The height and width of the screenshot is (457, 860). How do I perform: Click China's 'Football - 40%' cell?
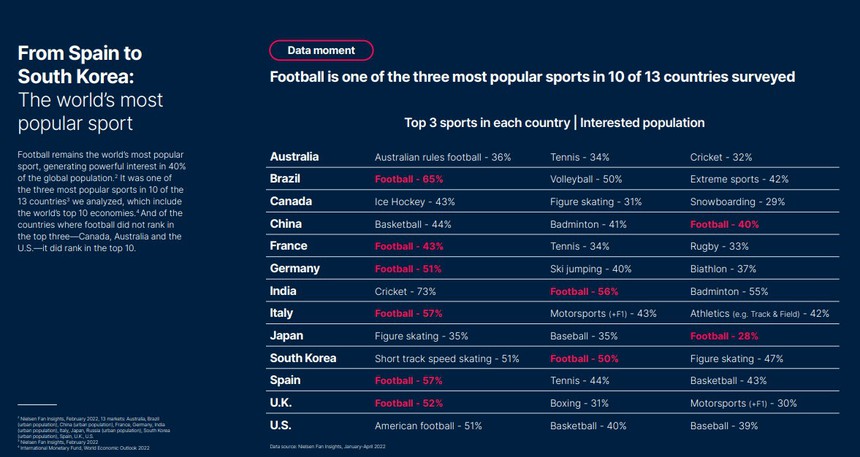(x=723, y=225)
